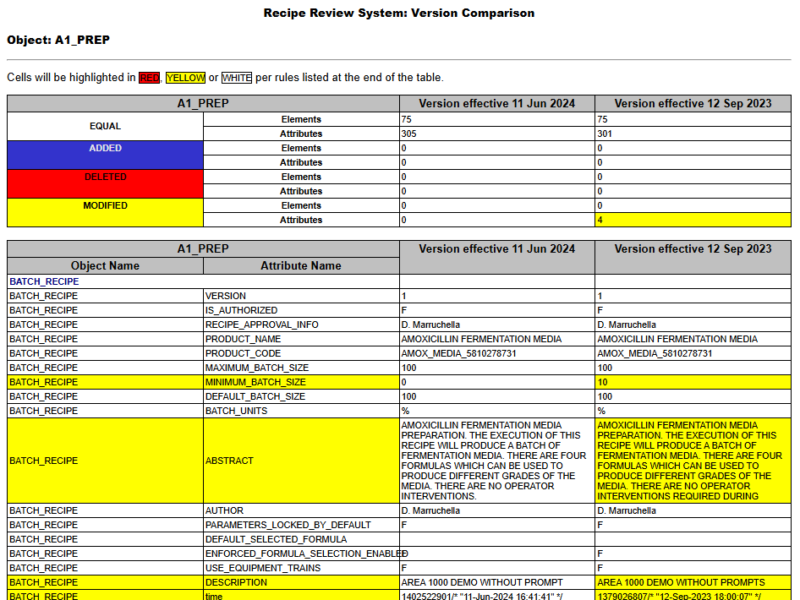The height and width of the screenshot is (600, 800).
Task: Select the 305 equal attributes value
Action: coord(497,134)
